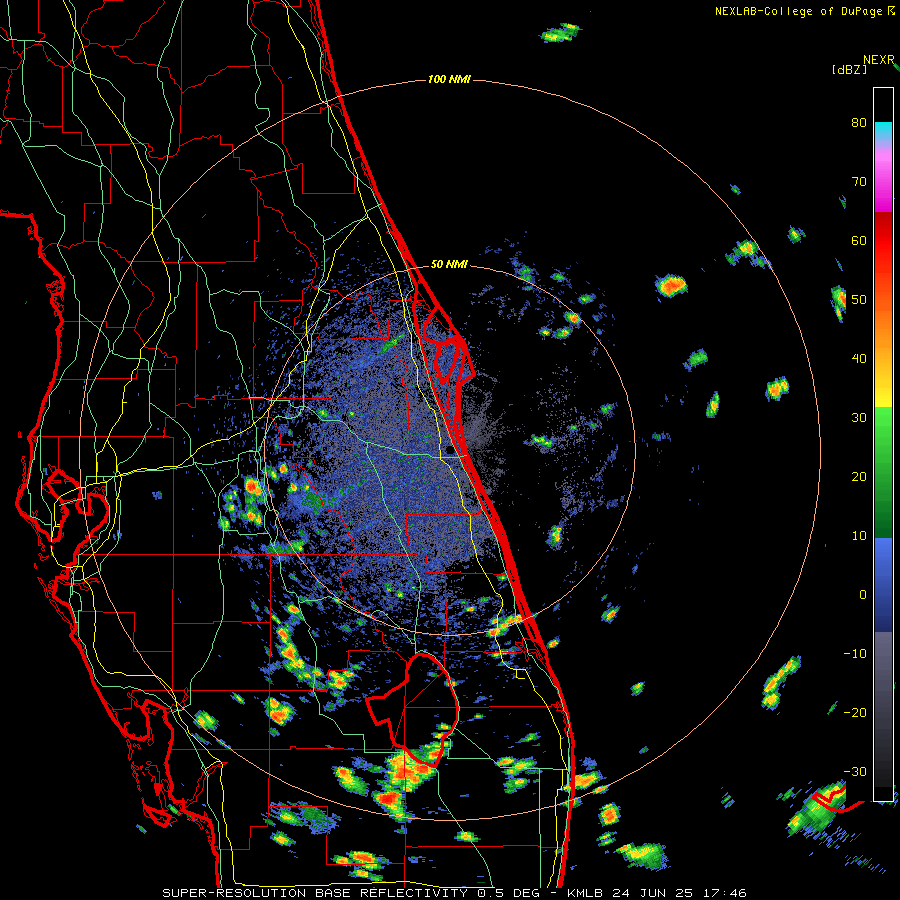Screen dimensions: 900x900
Task: Select the 100 NMI range ring label
Action: point(449,79)
